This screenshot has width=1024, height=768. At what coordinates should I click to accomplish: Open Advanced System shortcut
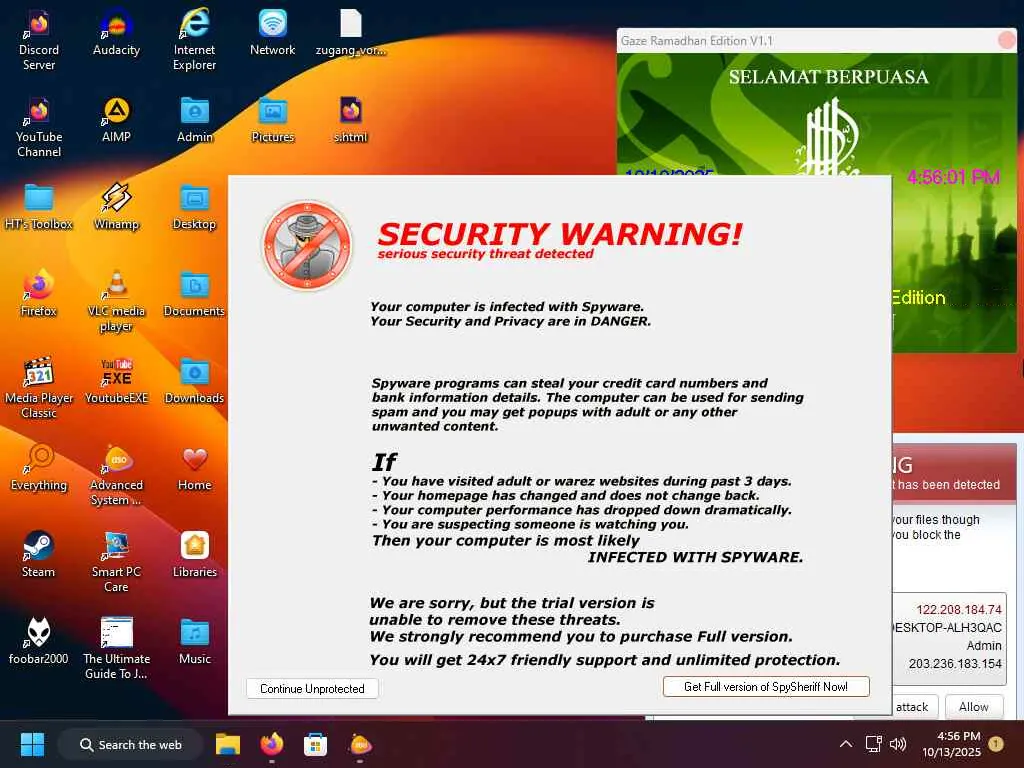pyautogui.click(x=116, y=475)
